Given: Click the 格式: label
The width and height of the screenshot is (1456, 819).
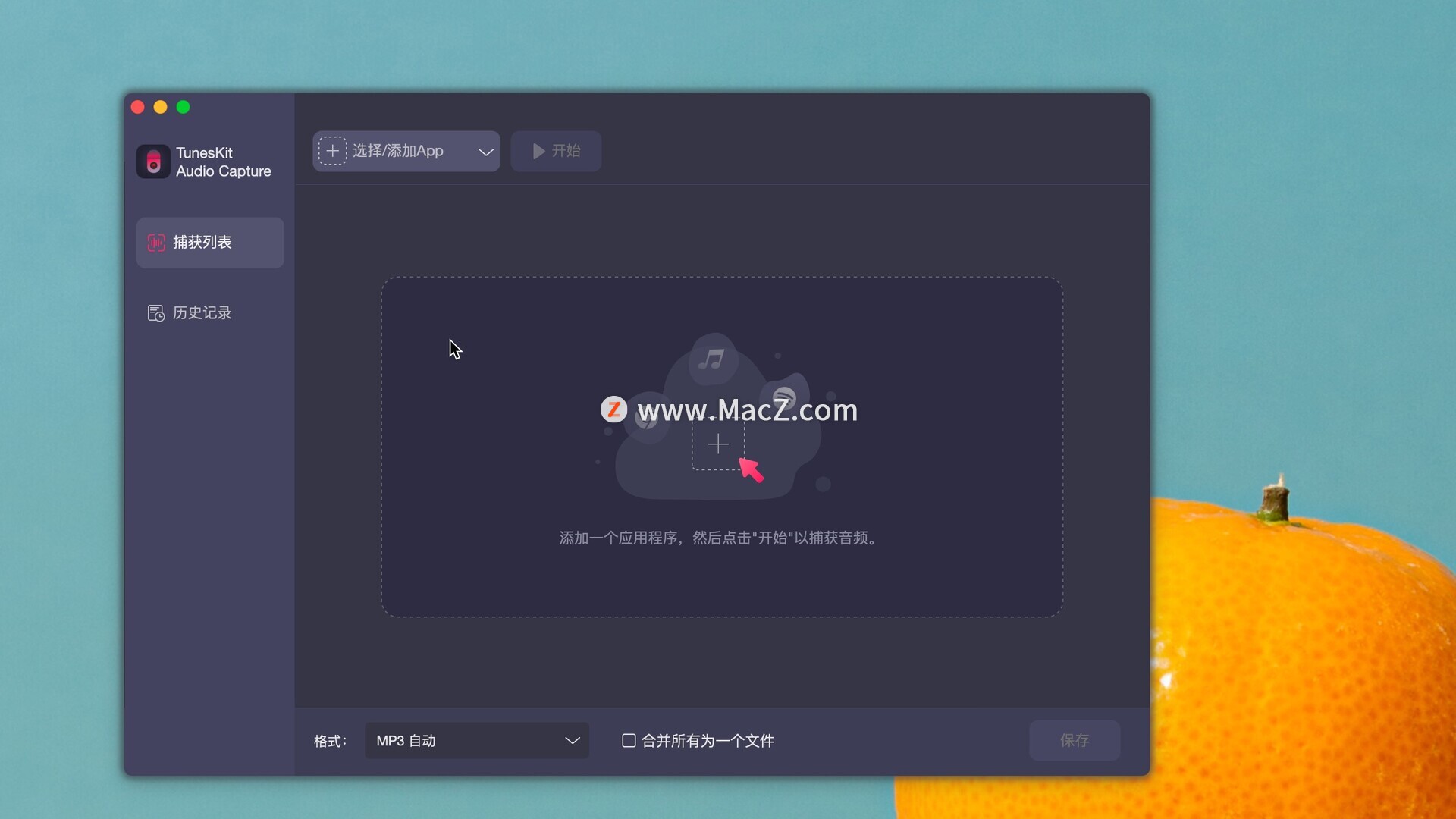Looking at the screenshot, I should 331,741.
